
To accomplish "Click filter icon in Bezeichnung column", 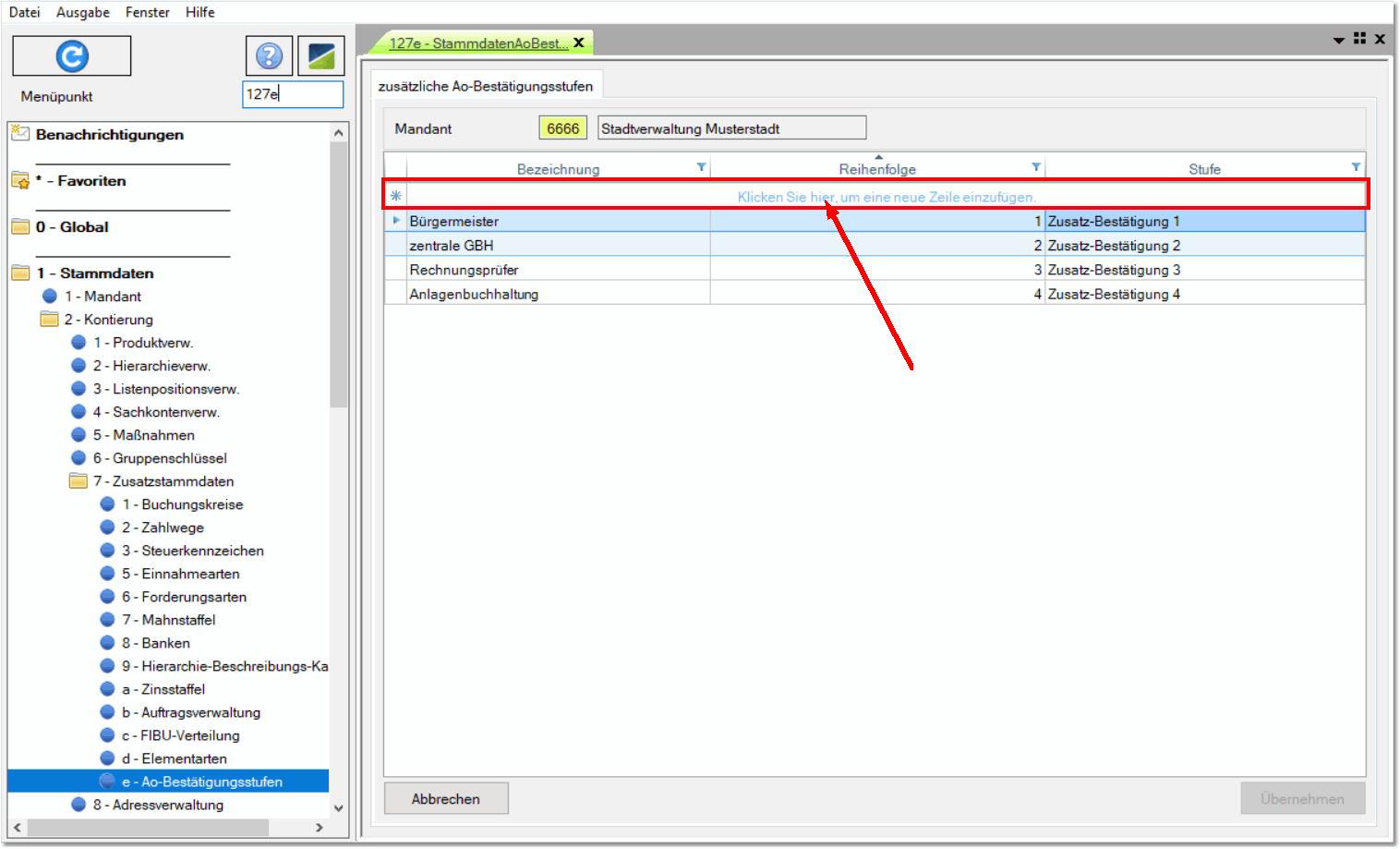I will [x=701, y=167].
